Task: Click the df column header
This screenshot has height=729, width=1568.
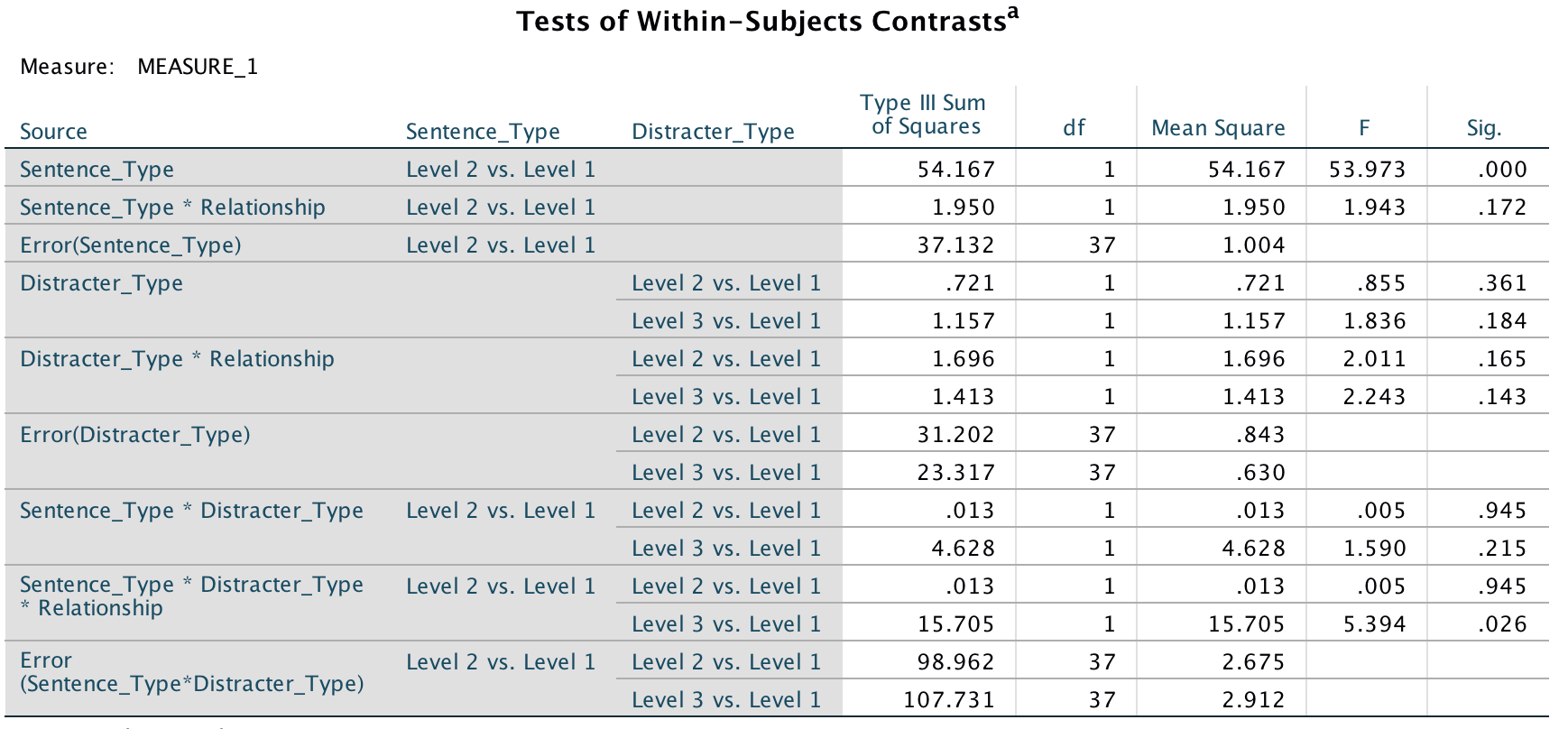Action: click(1074, 128)
